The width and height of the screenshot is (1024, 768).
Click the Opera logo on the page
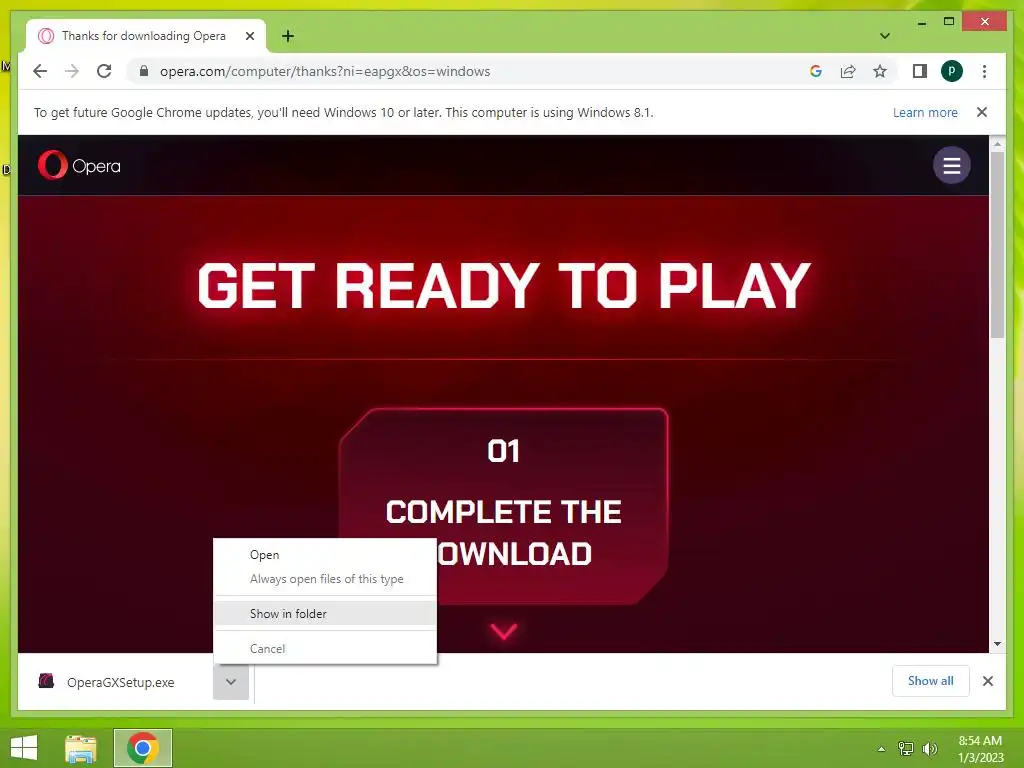coord(79,165)
